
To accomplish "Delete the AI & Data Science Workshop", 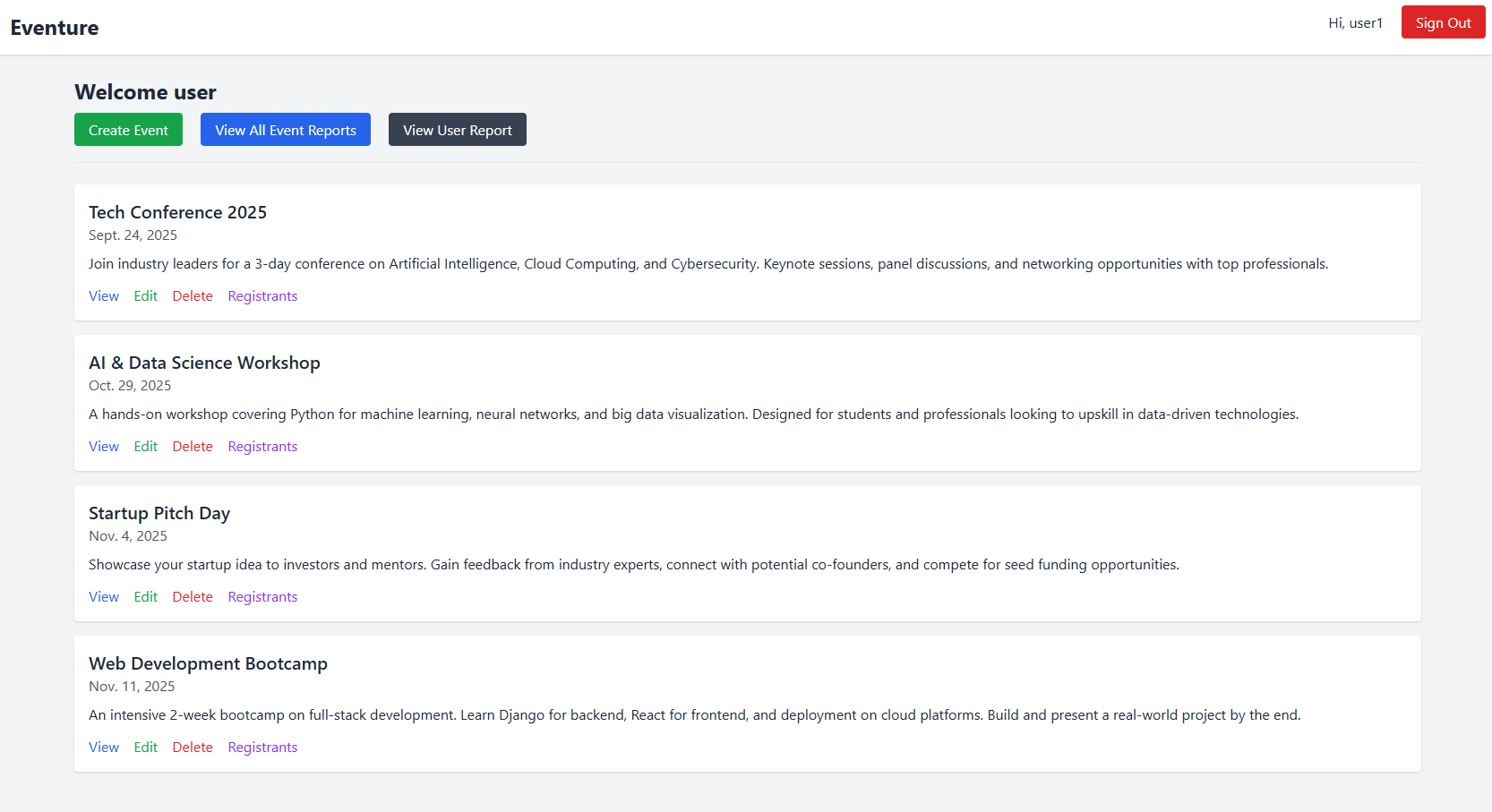I will click(193, 447).
